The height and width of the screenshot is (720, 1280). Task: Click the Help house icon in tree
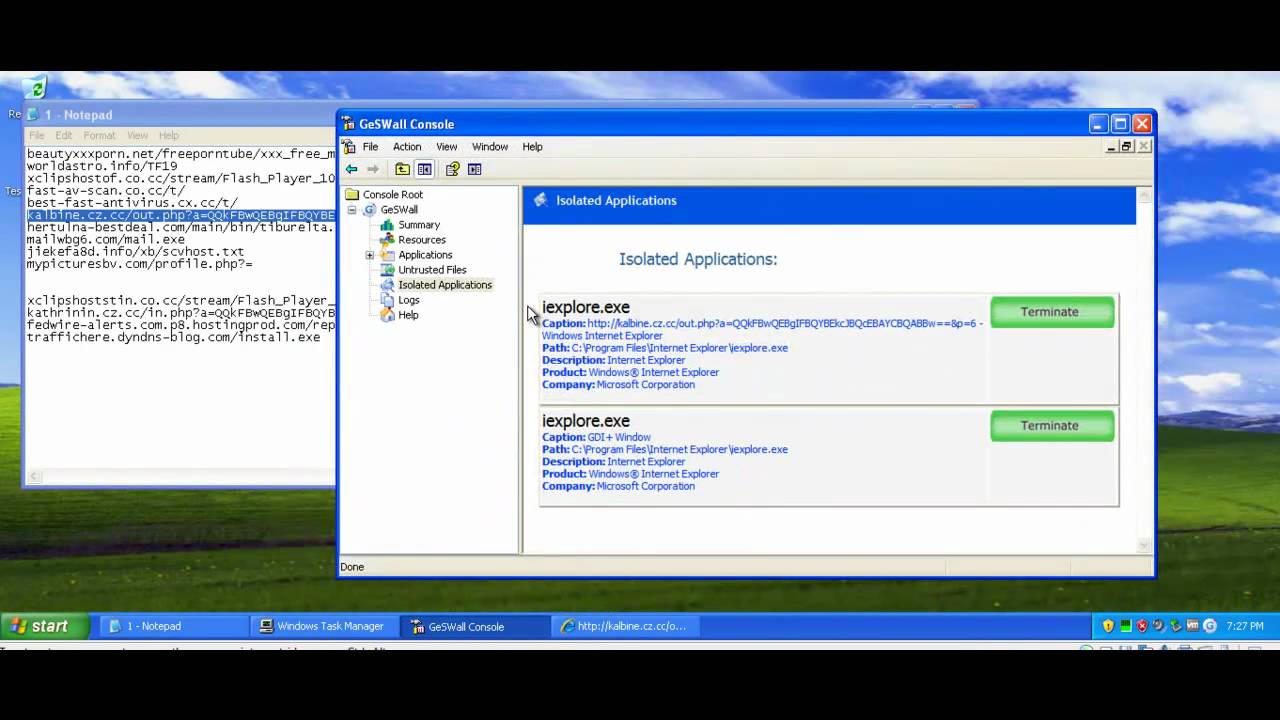pyautogui.click(x=387, y=314)
